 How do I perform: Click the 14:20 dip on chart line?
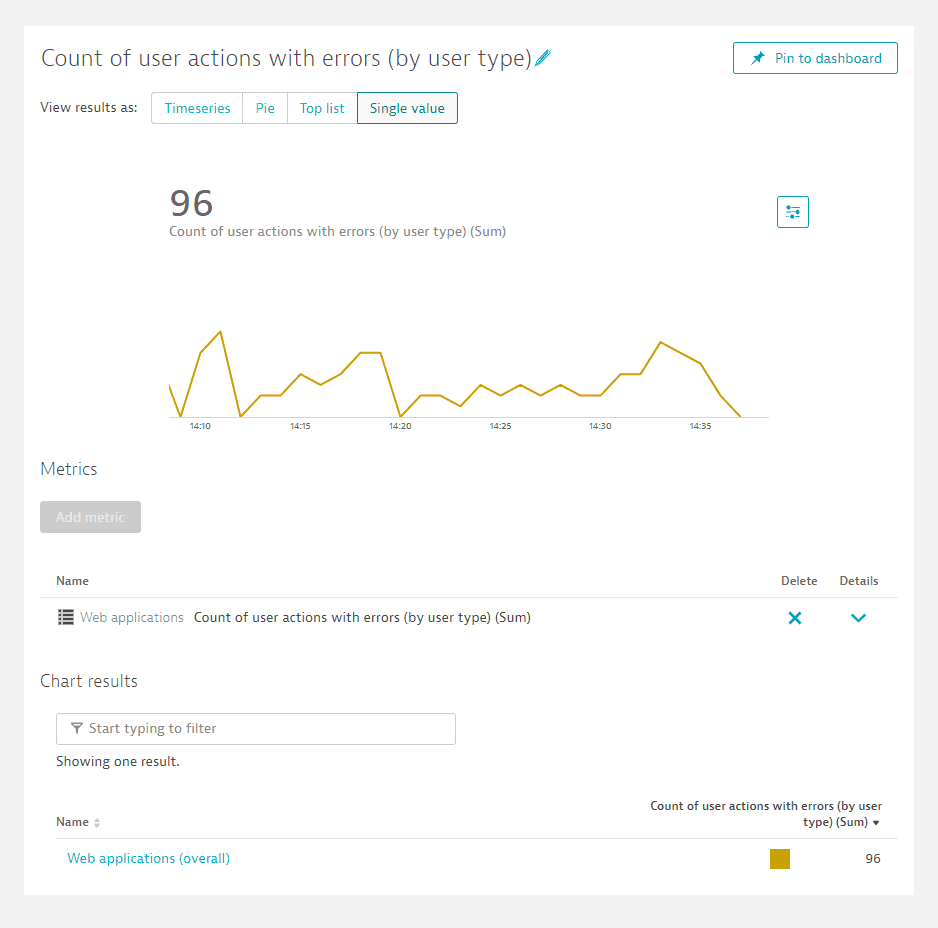400,416
